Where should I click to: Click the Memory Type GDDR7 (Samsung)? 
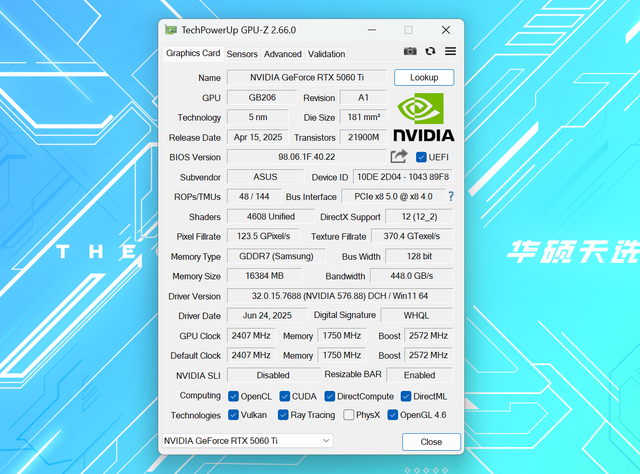pyautogui.click(x=276, y=256)
